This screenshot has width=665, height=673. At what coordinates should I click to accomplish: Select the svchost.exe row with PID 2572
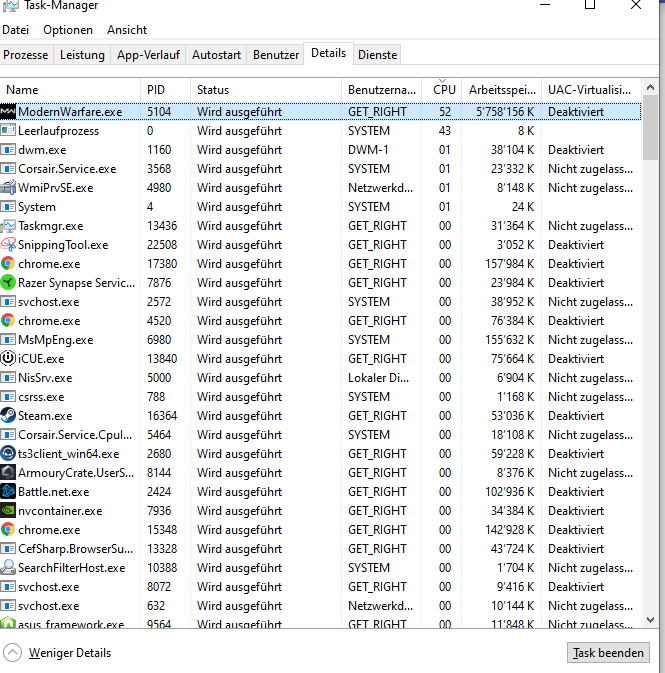pyautogui.click(x=320, y=302)
